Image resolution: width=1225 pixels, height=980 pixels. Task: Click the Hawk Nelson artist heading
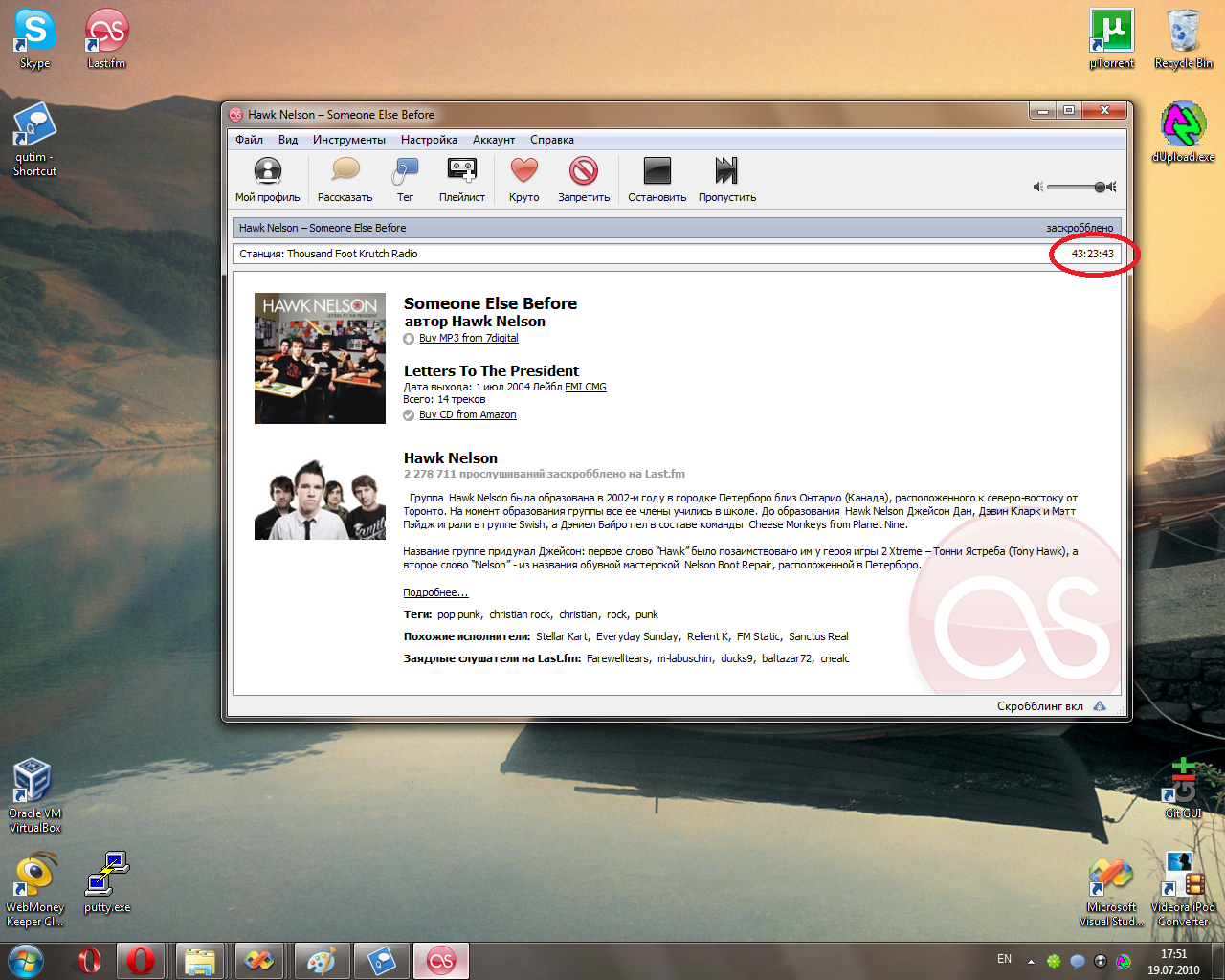point(451,457)
